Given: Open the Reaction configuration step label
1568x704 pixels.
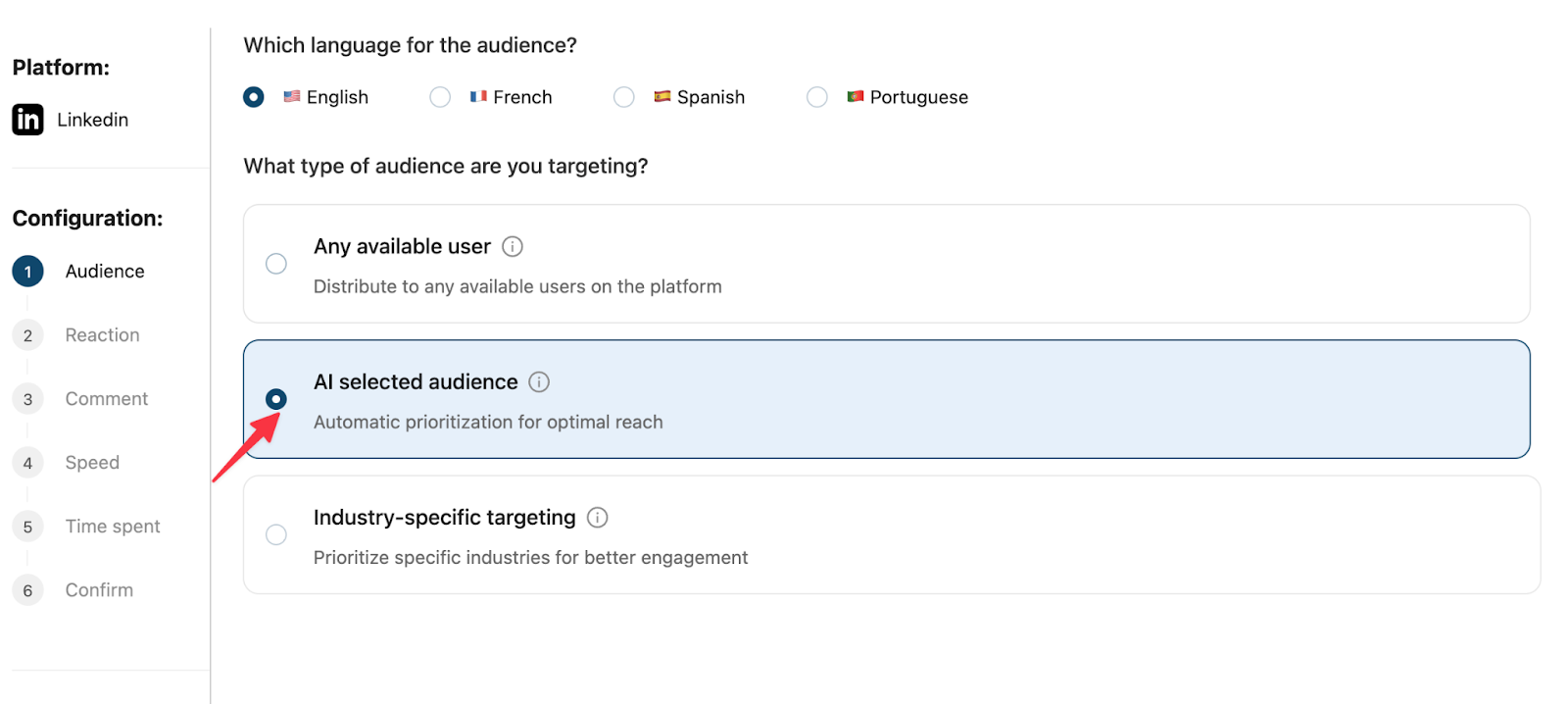Looking at the screenshot, I should click(102, 335).
